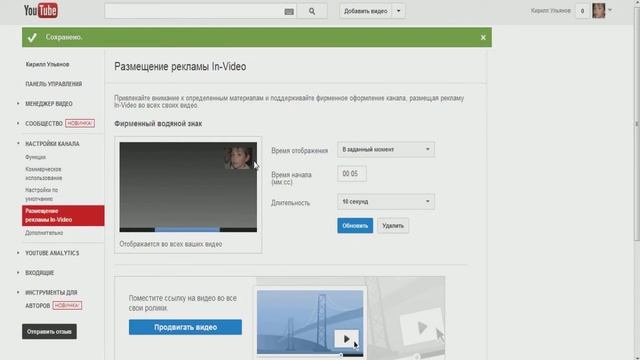This screenshot has height=360, width=640.
Task: Click the Удалить button
Action: point(393,226)
